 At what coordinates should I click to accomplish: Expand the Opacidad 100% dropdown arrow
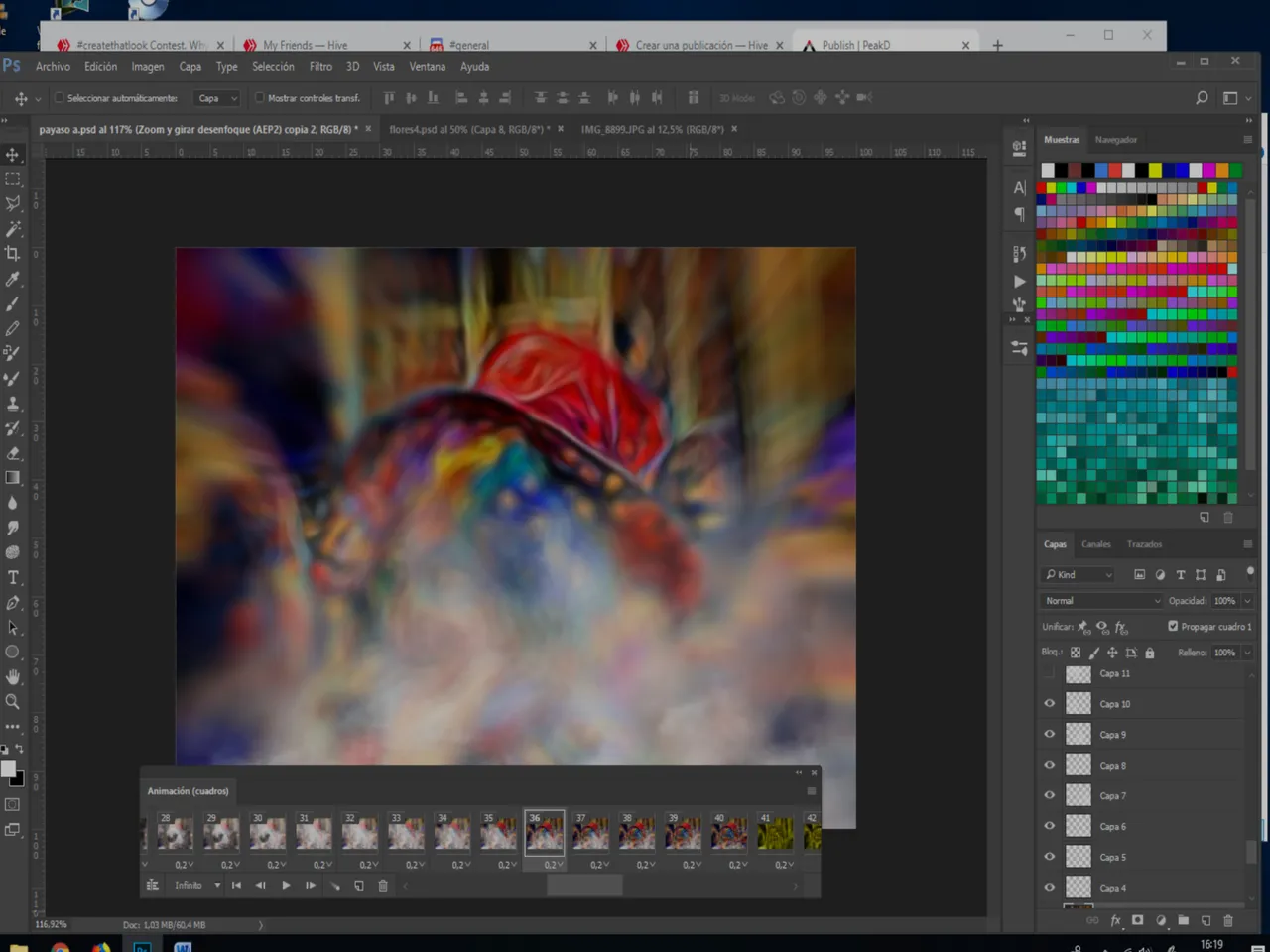[x=1247, y=601]
